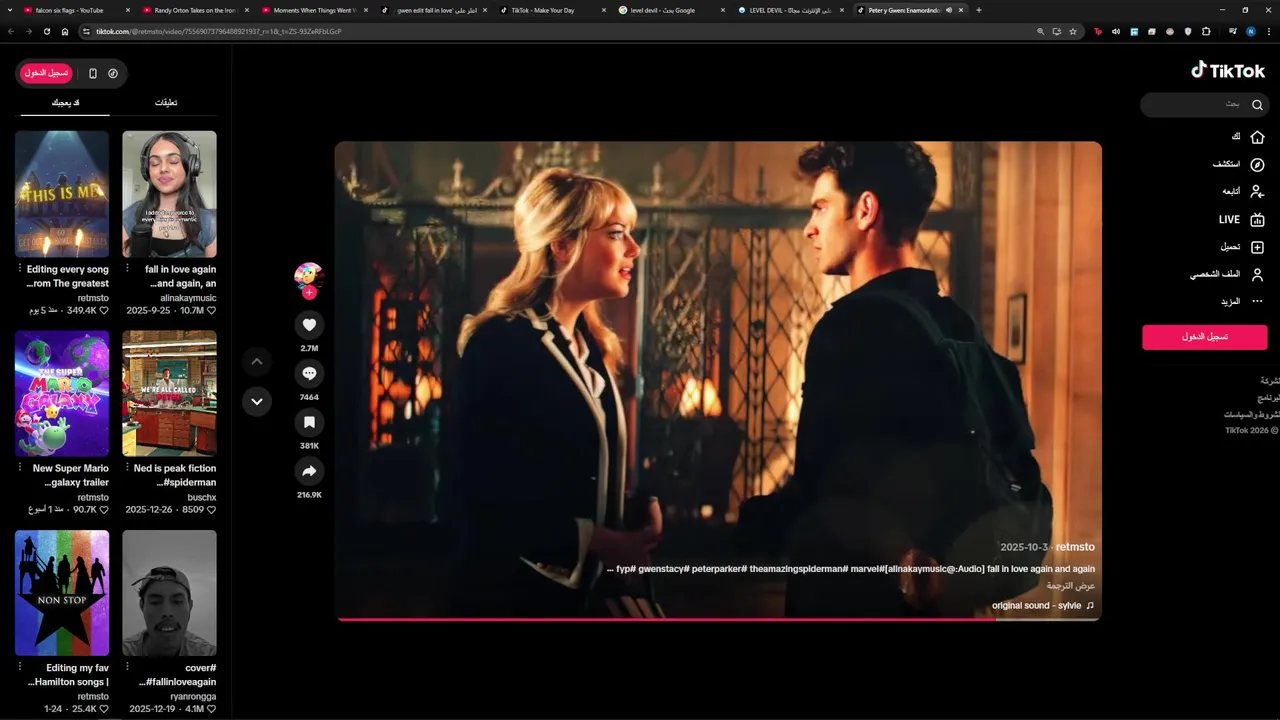The image size is (1280, 720).
Task: Open the creator's profile avatar
Action: coord(309,277)
